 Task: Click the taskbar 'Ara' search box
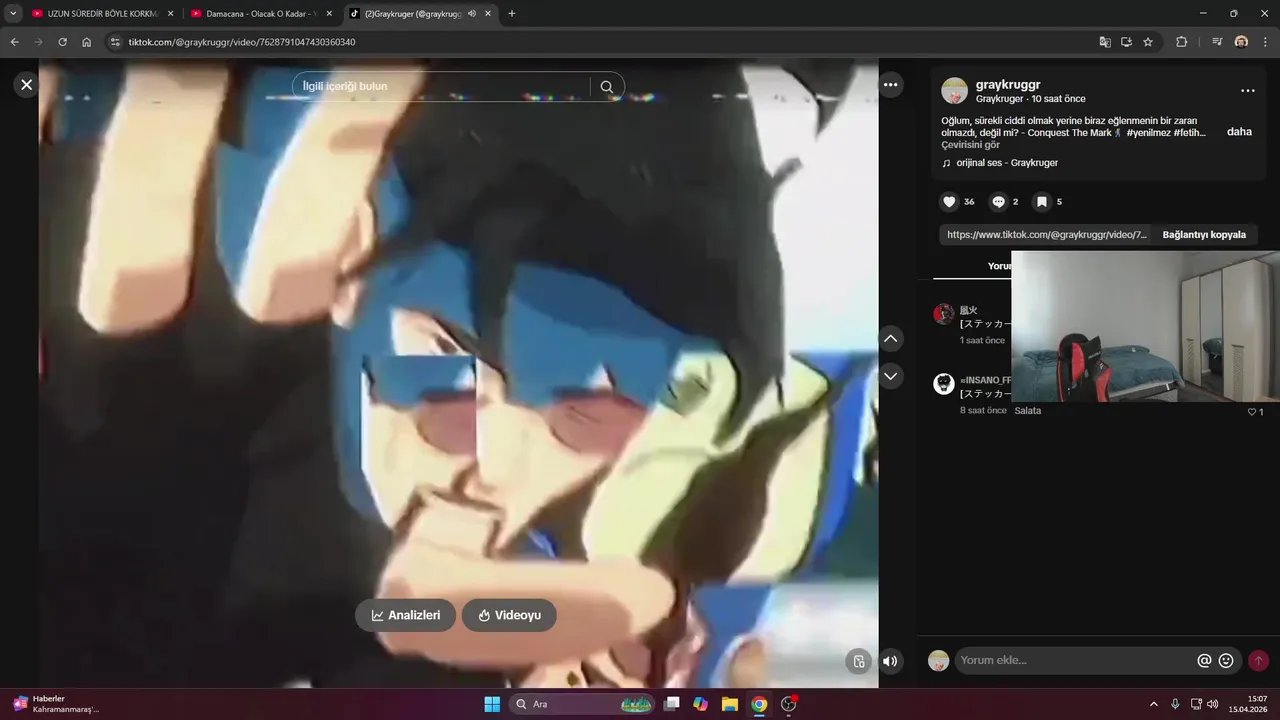(582, 704)
